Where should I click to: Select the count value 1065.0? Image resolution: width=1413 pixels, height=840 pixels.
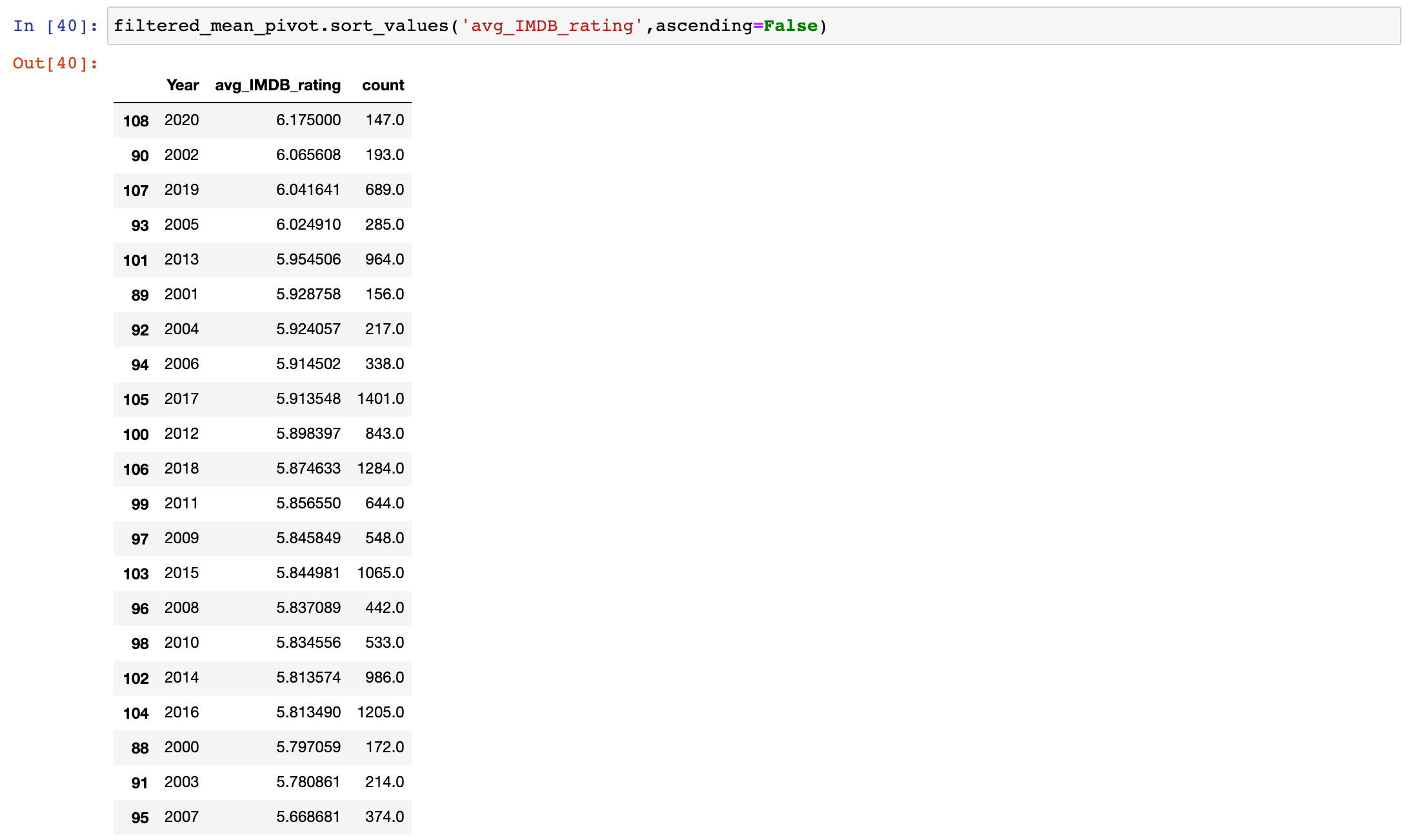point(381,573)
